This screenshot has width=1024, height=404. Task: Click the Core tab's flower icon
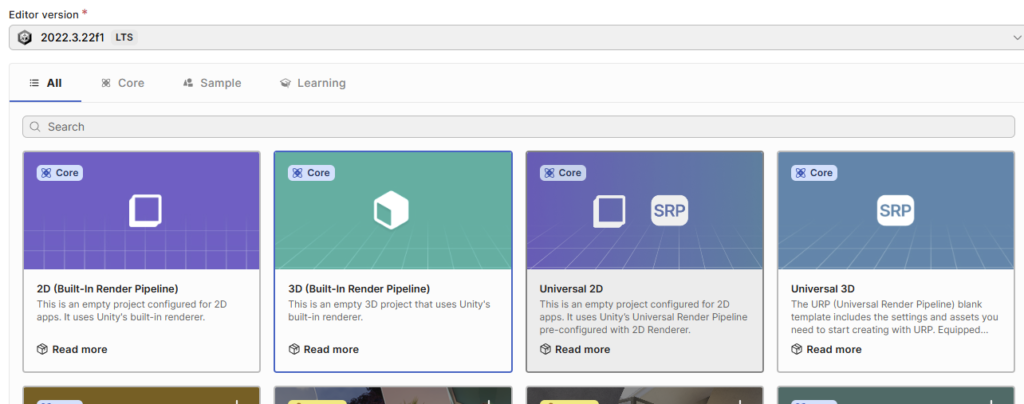click(106, 83)
